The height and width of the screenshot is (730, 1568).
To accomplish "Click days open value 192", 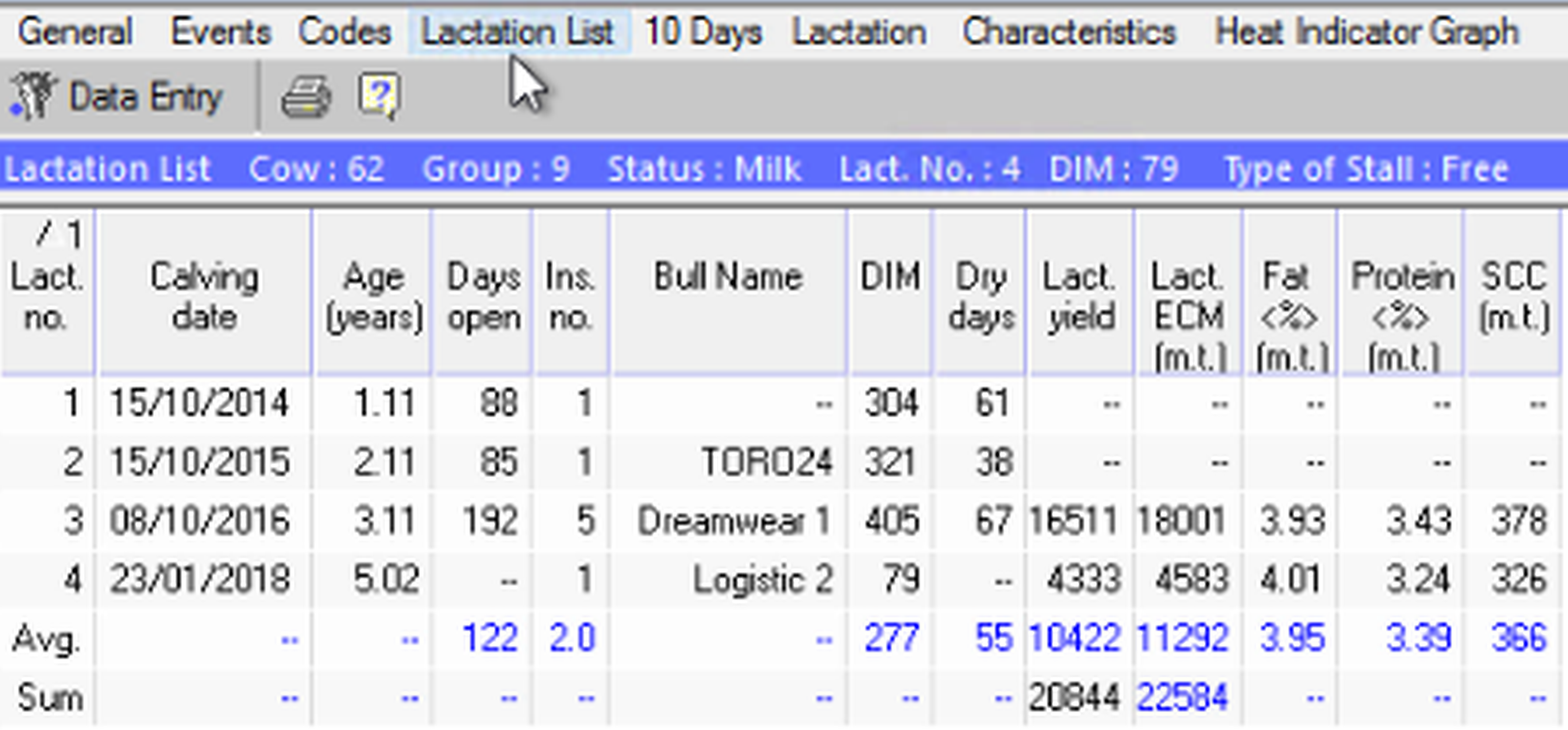I will pos(491,521).
